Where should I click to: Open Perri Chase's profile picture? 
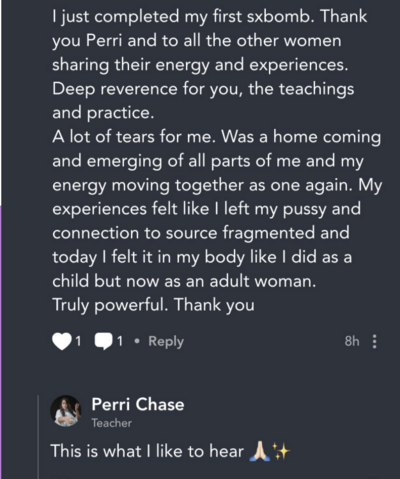[66, 411]
